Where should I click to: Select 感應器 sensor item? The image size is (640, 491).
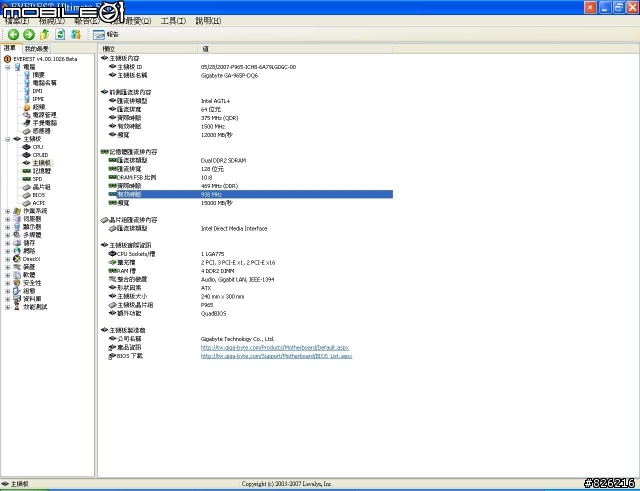(x=41, y=131)
